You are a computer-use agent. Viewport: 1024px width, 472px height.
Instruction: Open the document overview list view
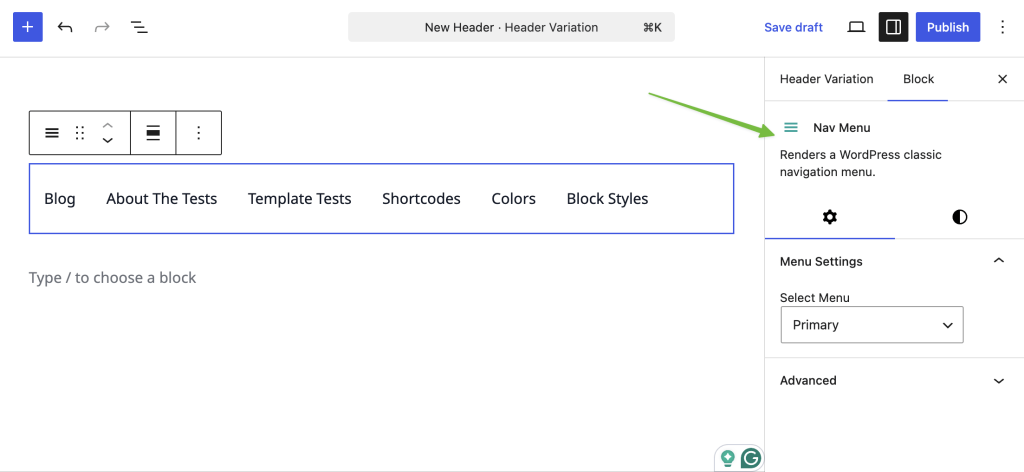139,27
